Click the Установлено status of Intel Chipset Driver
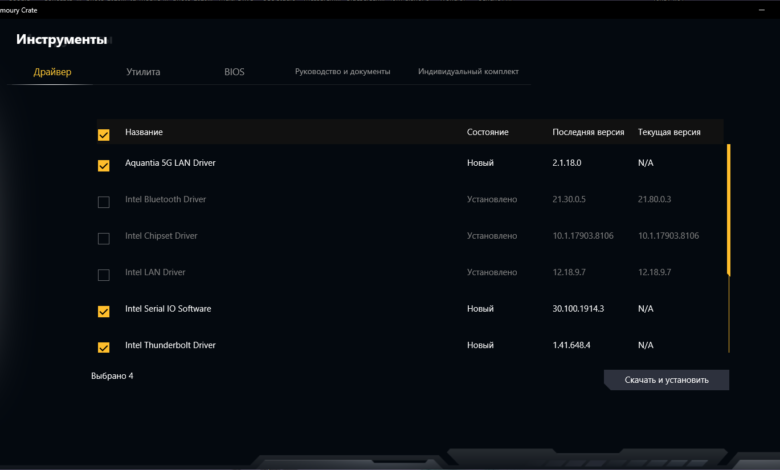780x470 pixels. [492, 236]
